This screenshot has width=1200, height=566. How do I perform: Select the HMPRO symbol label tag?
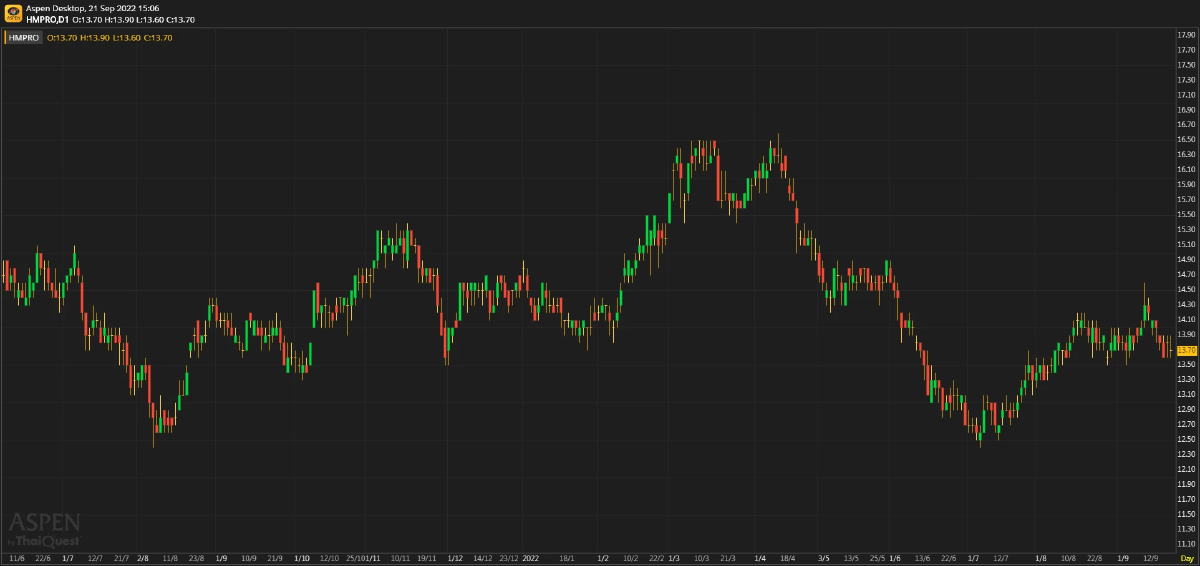coord(24,38)
